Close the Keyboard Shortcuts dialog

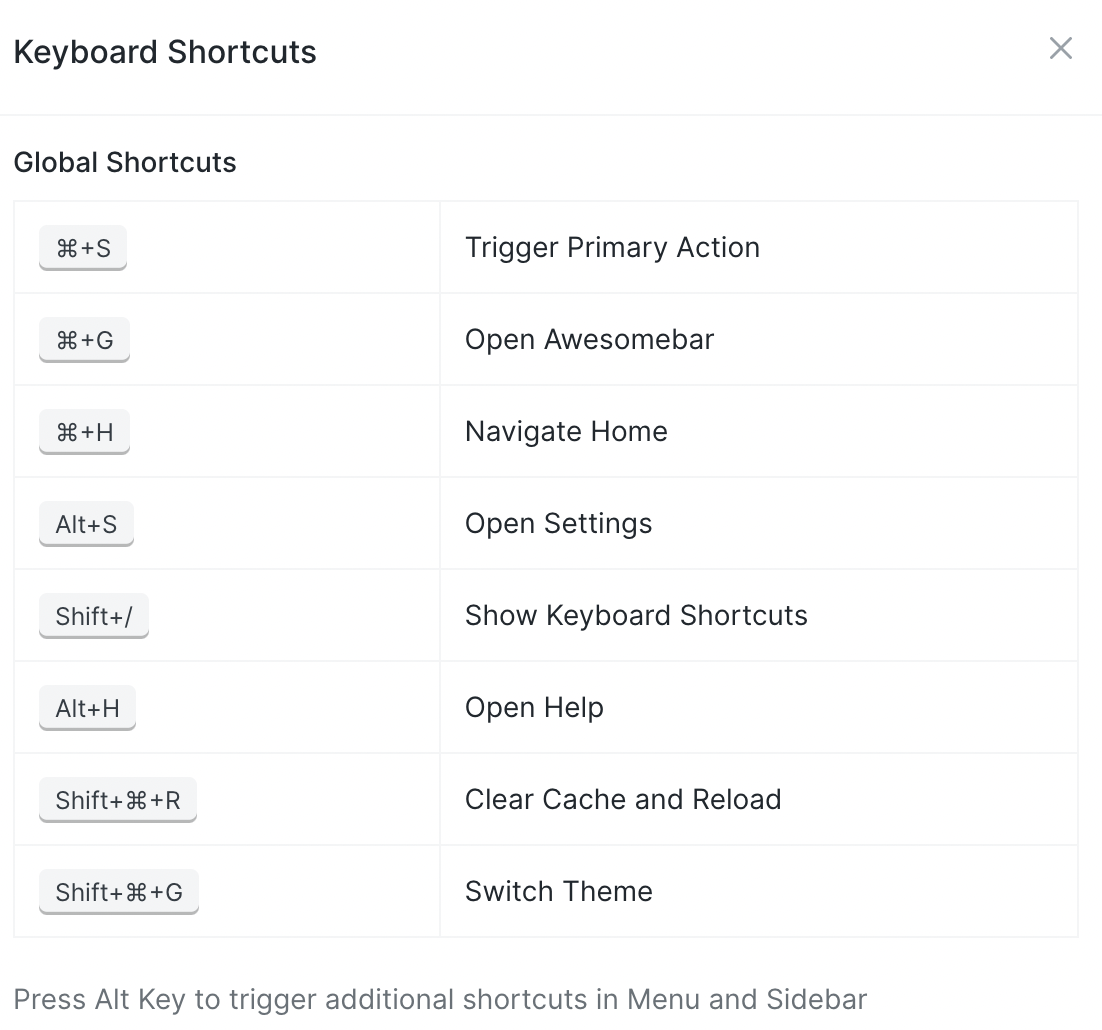tap(1060, 48)
